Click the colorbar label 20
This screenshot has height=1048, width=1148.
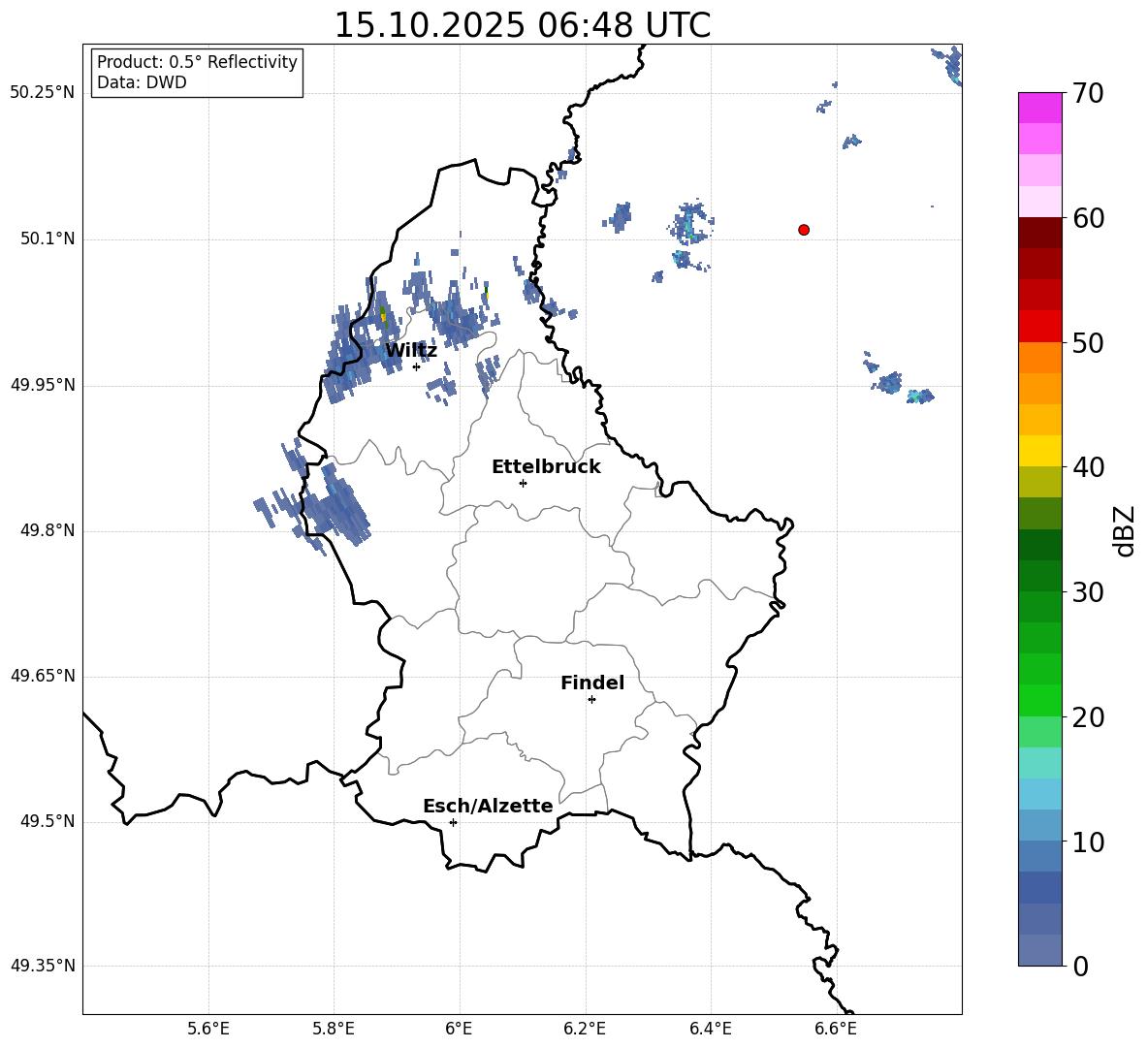1088,716
